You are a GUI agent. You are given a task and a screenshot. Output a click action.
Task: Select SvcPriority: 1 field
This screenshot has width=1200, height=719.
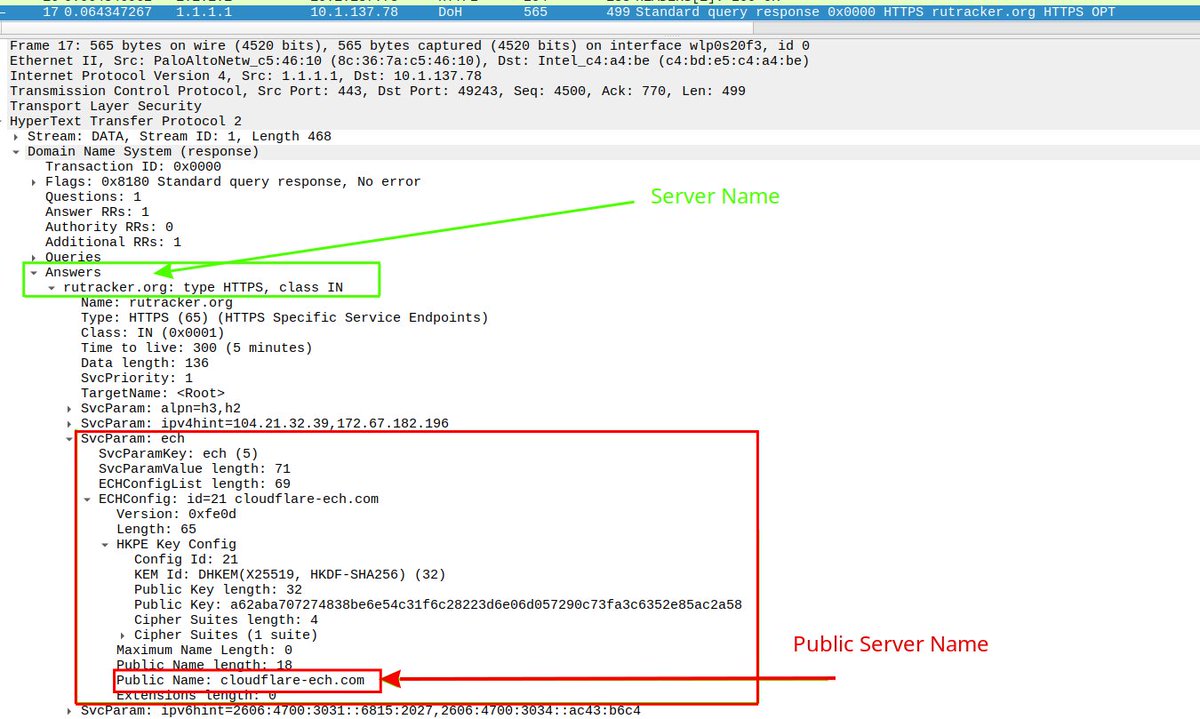137,378
